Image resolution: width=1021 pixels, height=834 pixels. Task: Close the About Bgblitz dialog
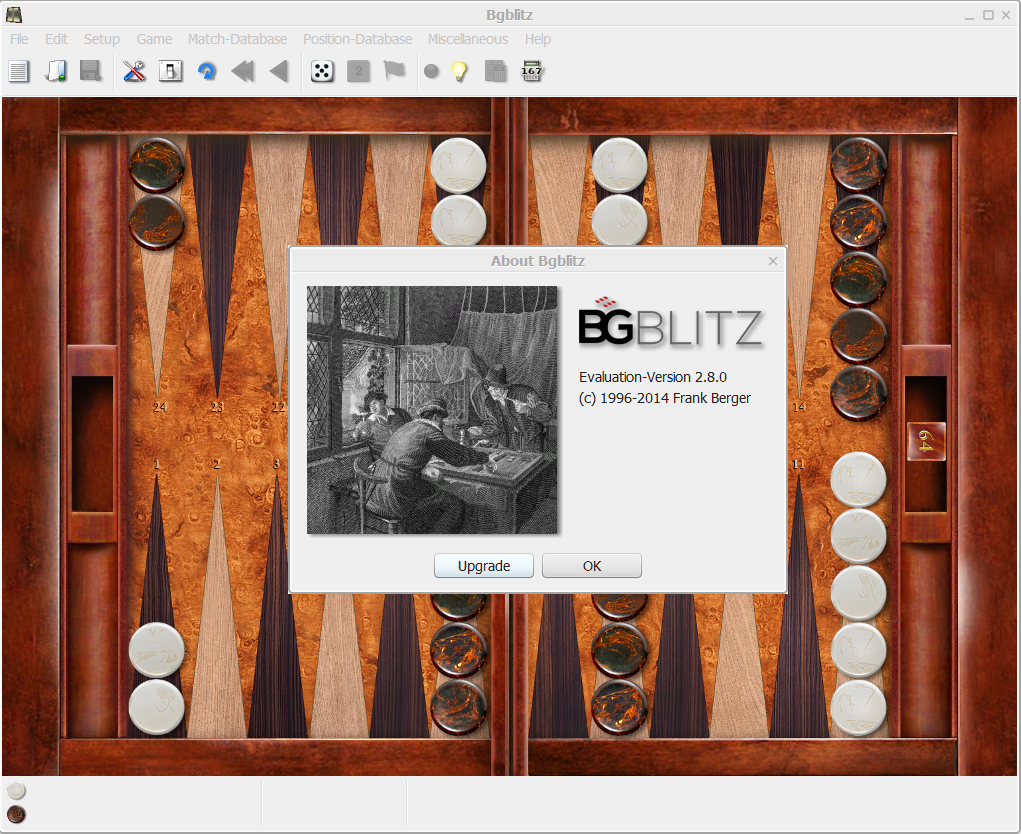(773, 261)
